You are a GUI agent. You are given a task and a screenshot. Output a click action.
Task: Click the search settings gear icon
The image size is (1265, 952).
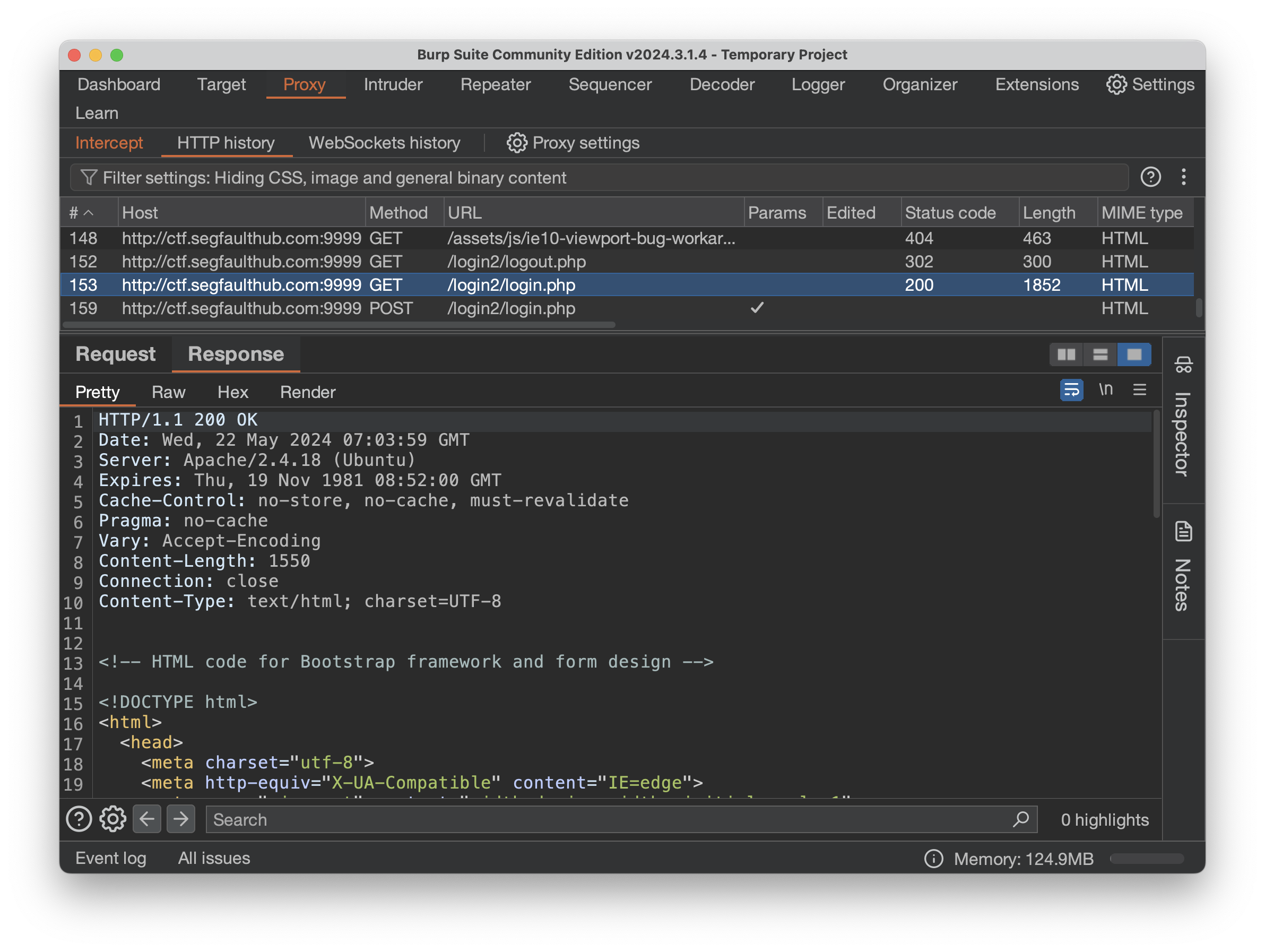[112, 819]
